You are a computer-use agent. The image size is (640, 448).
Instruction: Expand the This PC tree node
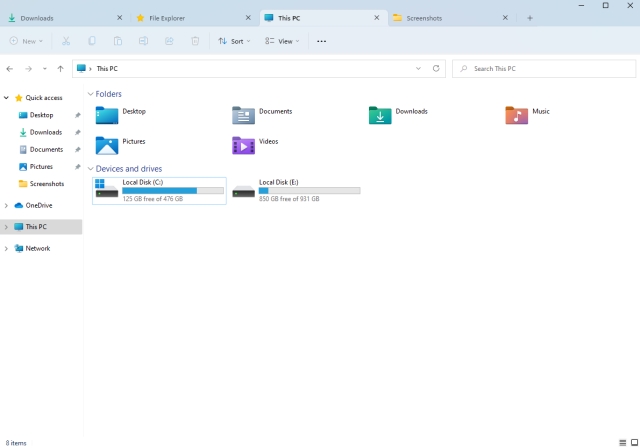point(6,227)
